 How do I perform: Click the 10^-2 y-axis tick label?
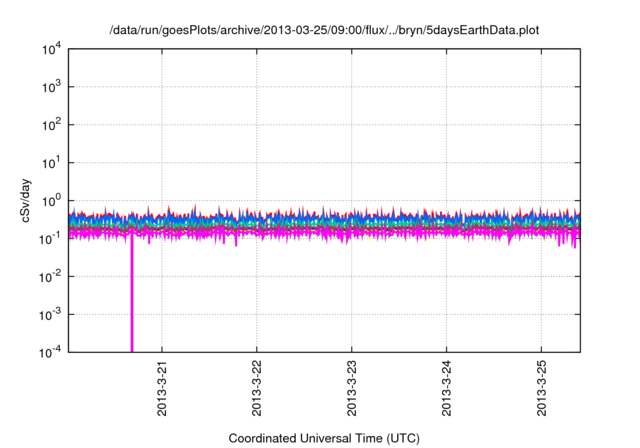point(50,277)
